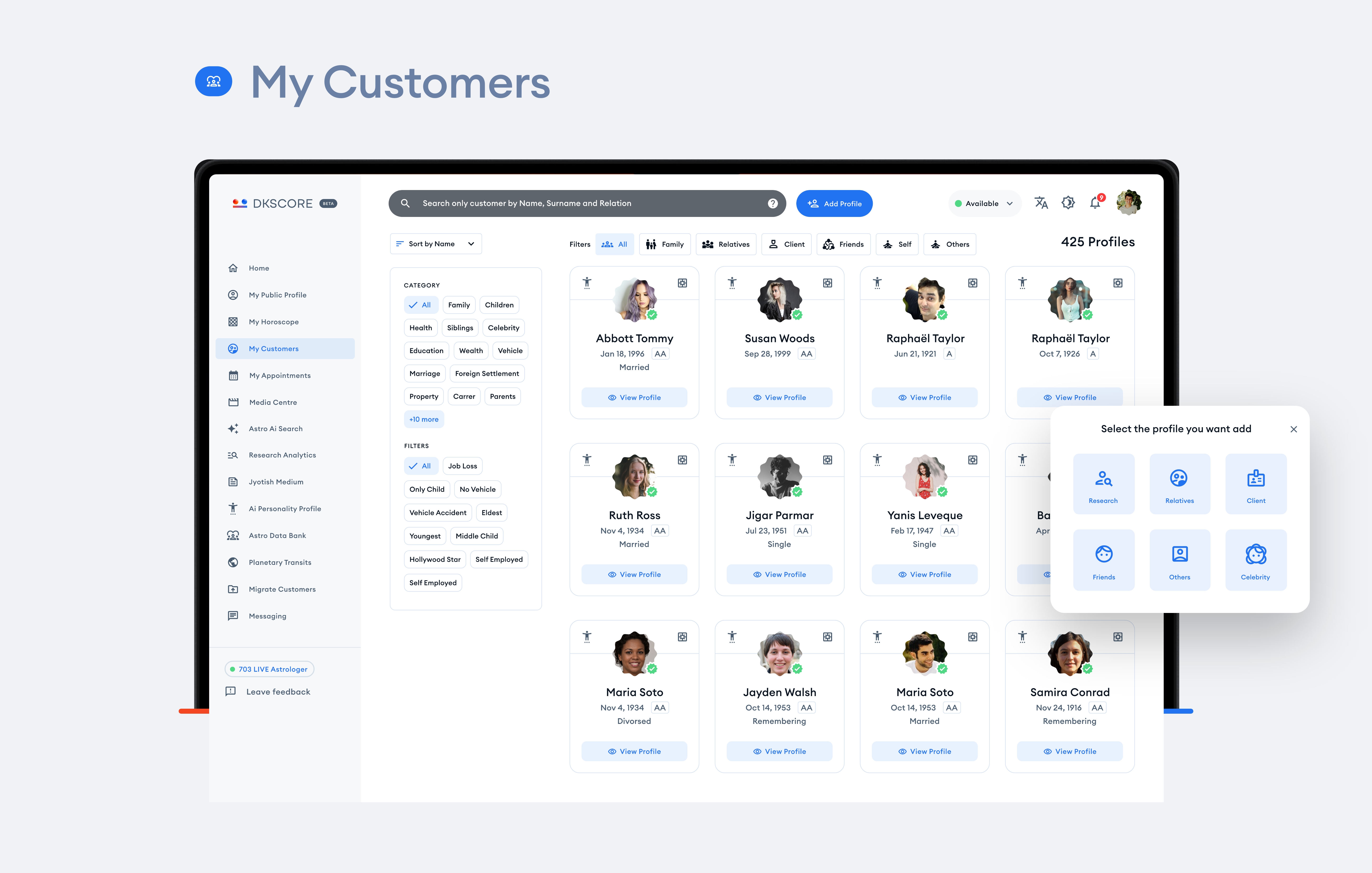Toggle the Hollywood Star filter chip
This screenshot has height=873, width=1372.
[435, 559]
